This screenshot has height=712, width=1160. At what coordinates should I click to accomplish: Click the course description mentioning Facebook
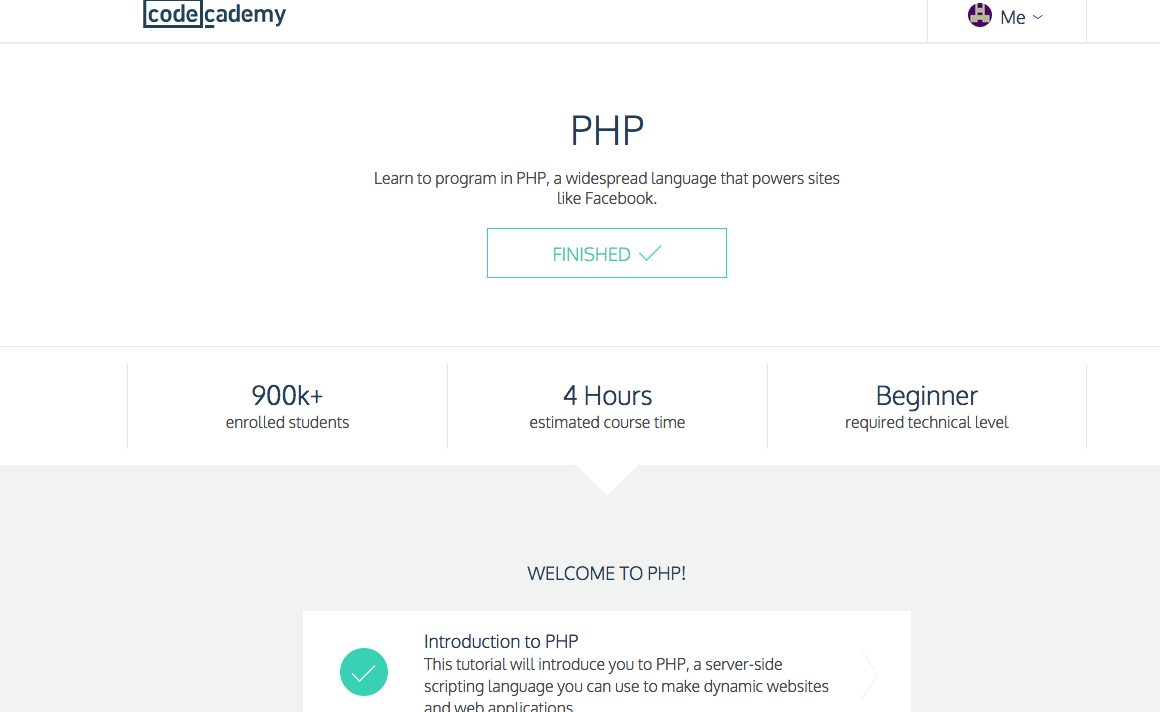click(607, 188)
